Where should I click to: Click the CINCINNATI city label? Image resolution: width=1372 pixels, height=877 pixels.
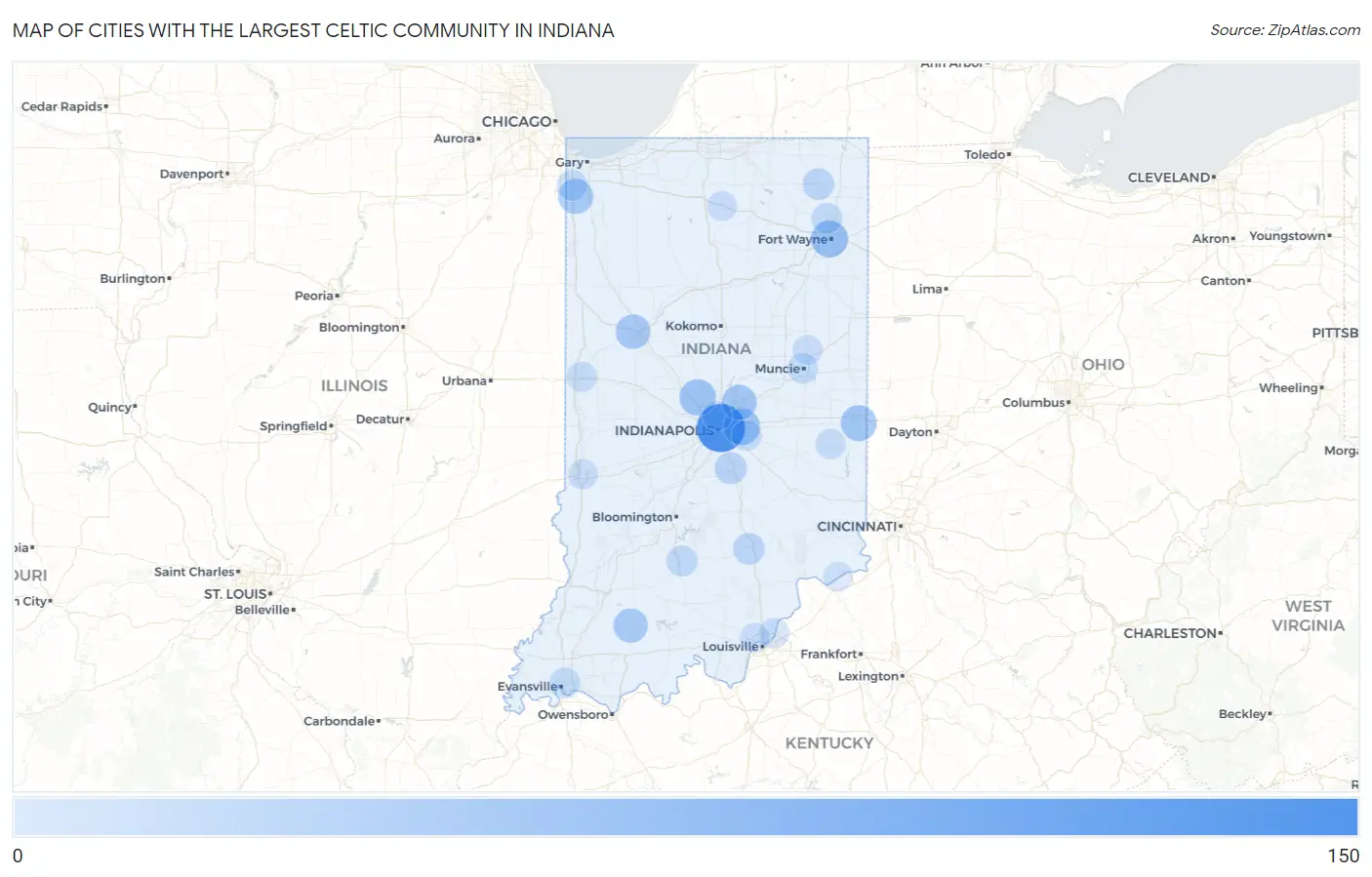pyautogui.click(x=857, y=526)
